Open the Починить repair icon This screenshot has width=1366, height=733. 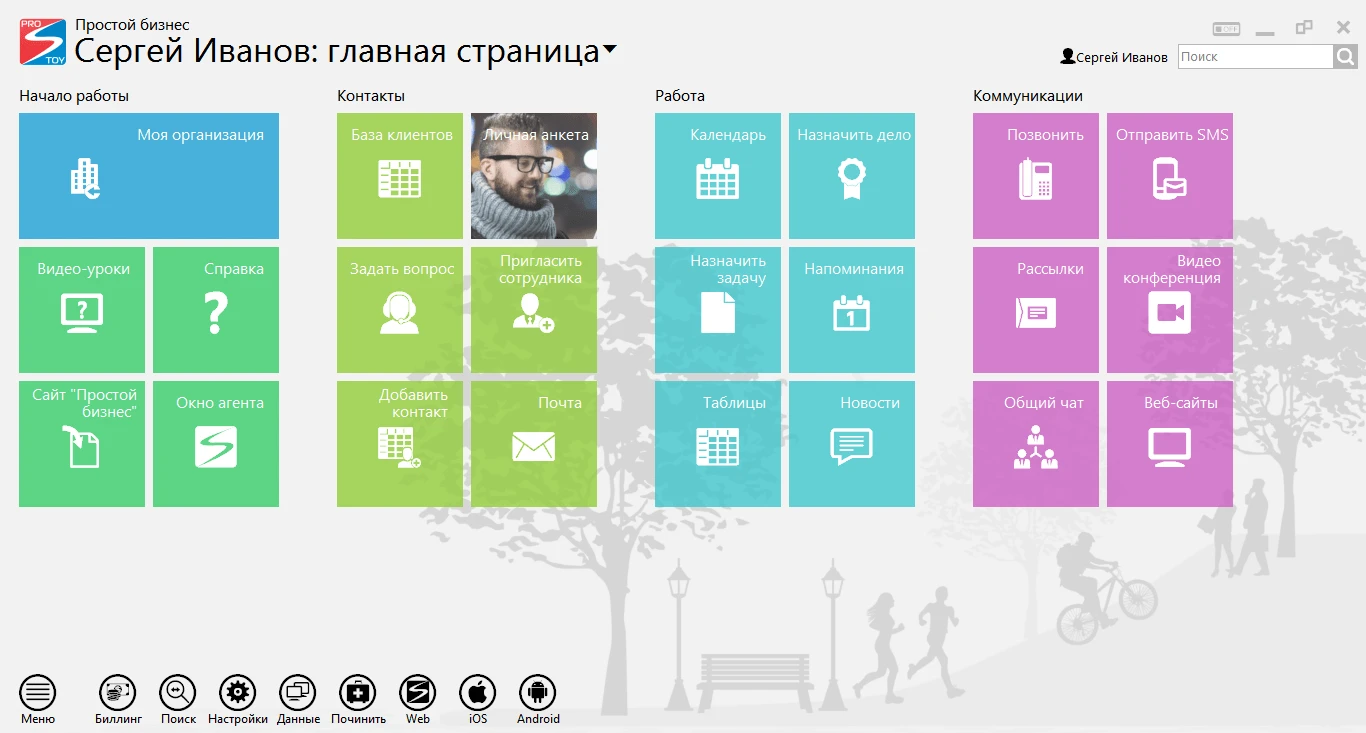coord(358,692)
